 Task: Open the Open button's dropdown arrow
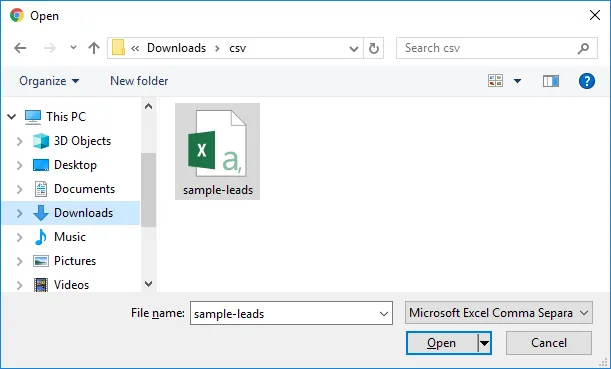tap(484, 343)
